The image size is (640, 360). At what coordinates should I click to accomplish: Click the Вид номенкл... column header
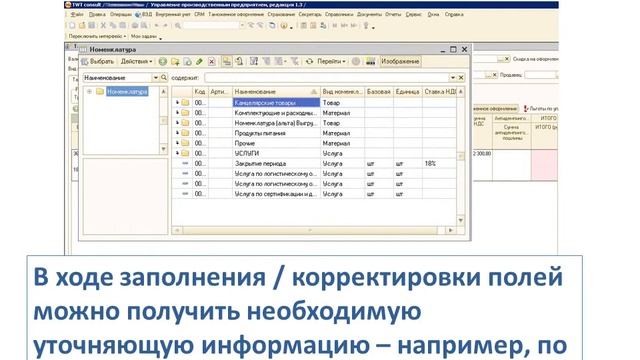coord(342,92)
